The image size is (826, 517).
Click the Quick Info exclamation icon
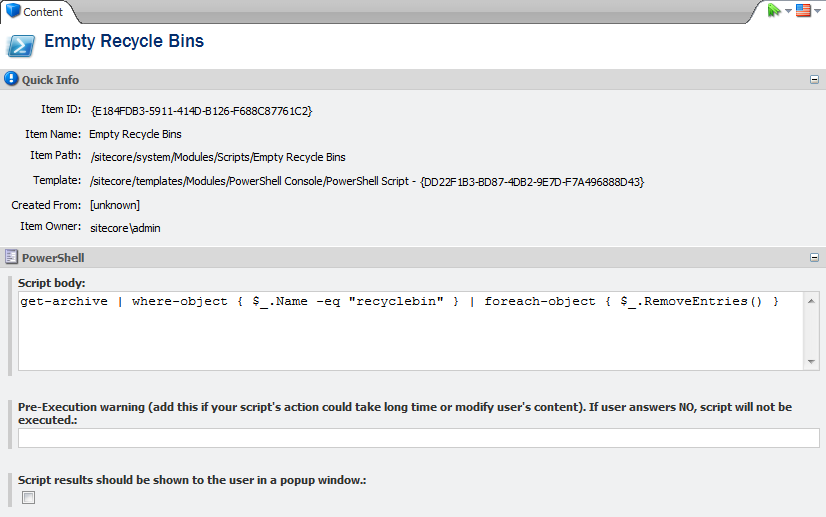click(x=11, y=79)
